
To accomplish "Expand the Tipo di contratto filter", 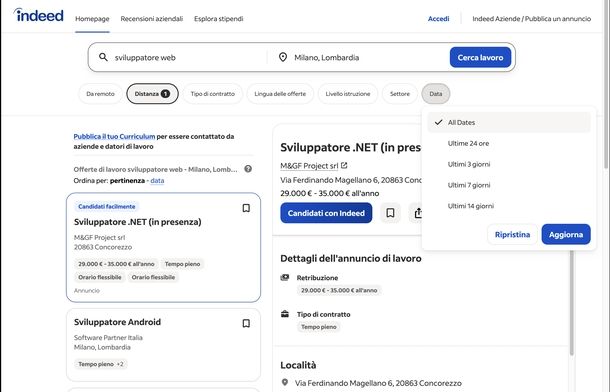I will click(x=213, y=94).
